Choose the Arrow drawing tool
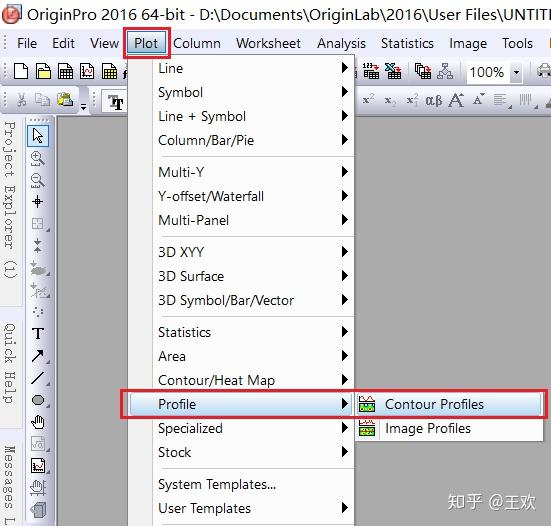 coord(38,356)
